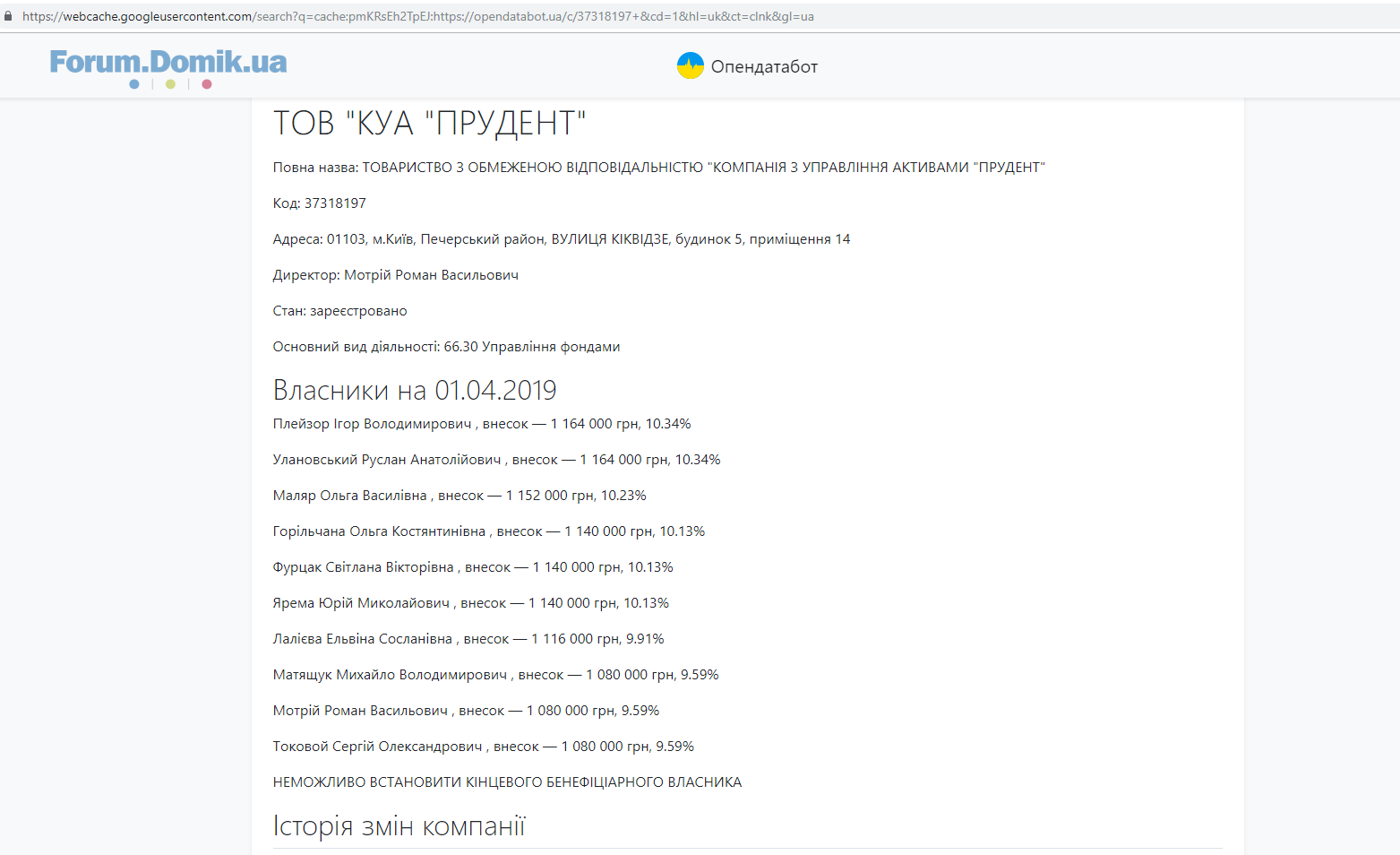This screenshot has height=855, width=1400.
Task: Click the lock icon in address bar
Action: click(x=8, y=16)
